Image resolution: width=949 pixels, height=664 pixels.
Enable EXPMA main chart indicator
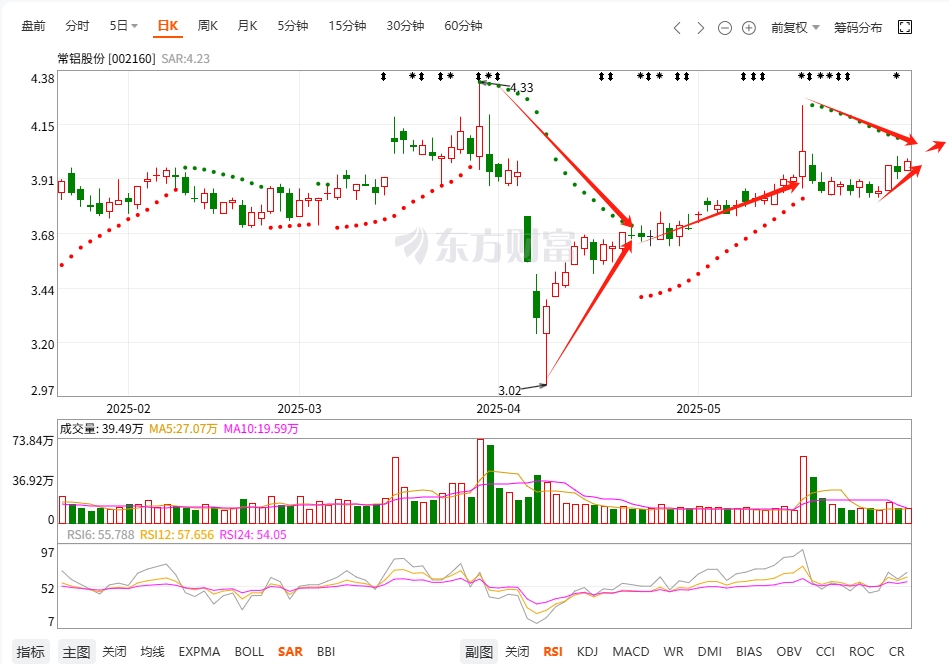199,652
